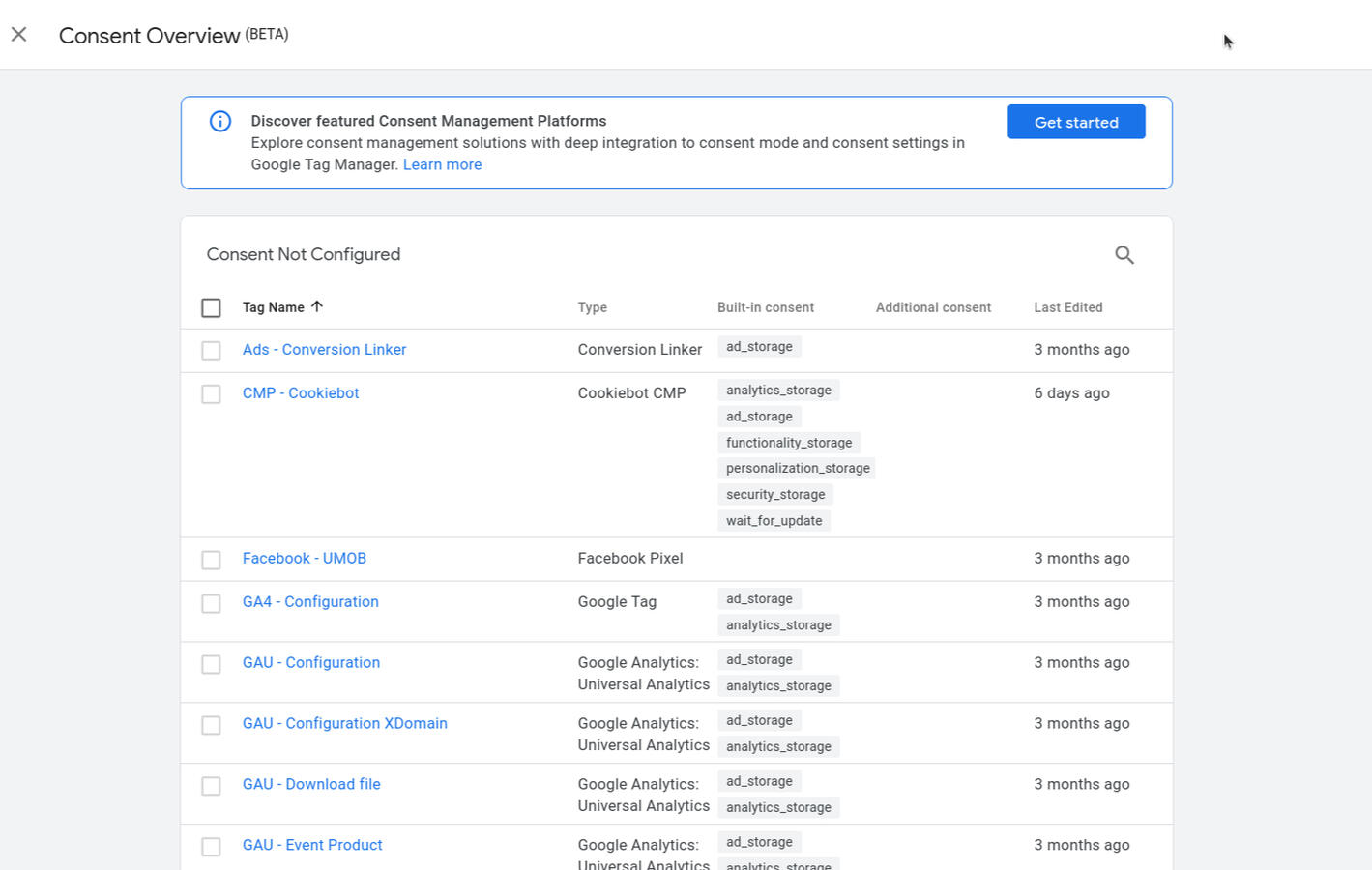Check the GAU - Event Product checkbox

[211, 847]
